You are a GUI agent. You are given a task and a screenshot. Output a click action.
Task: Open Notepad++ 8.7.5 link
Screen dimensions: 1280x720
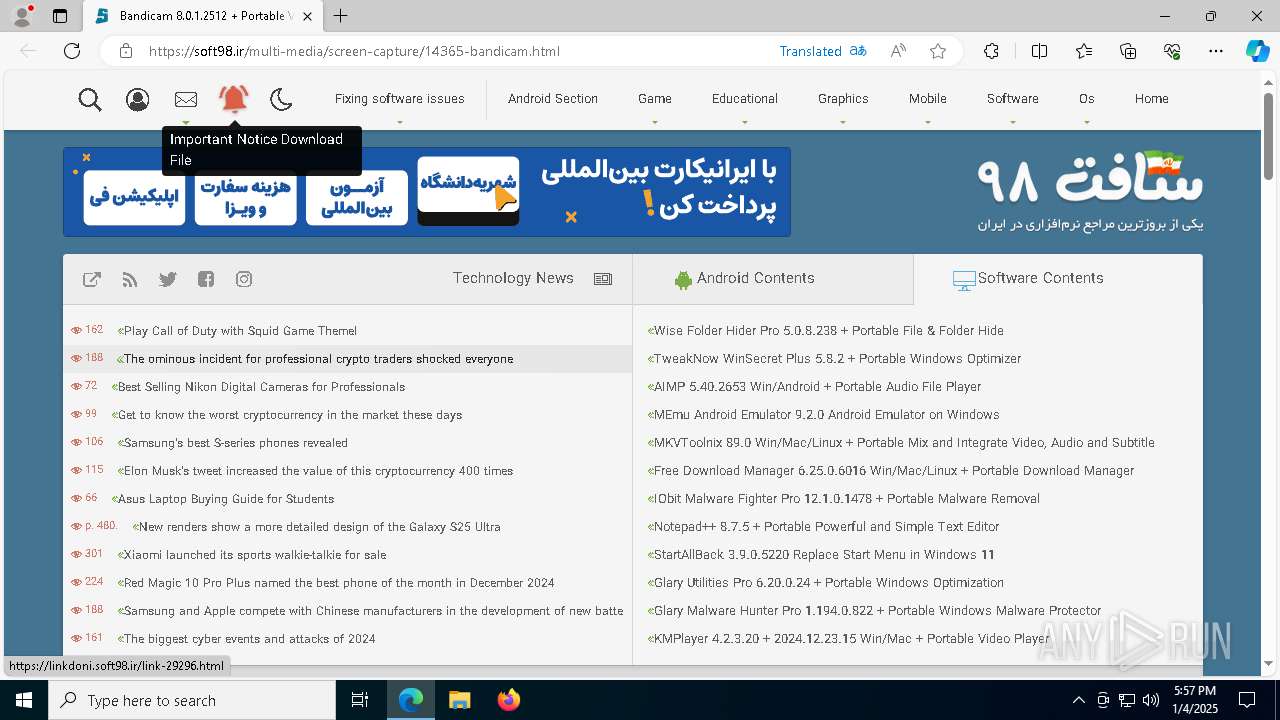[826, 527]
